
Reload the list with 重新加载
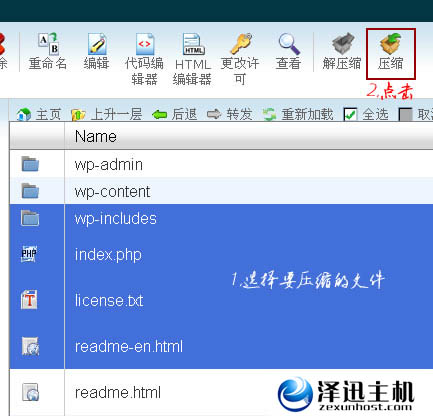[298, 115]
